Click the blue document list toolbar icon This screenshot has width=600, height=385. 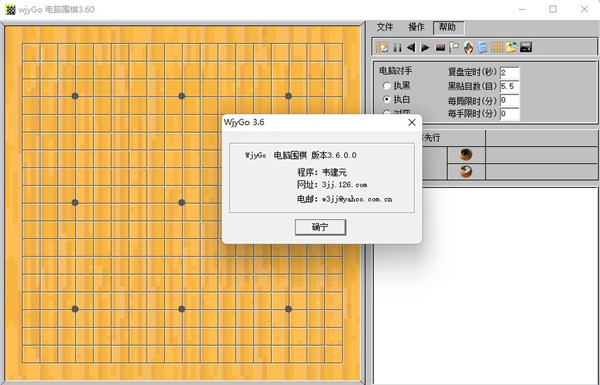[x=483, y=47]
